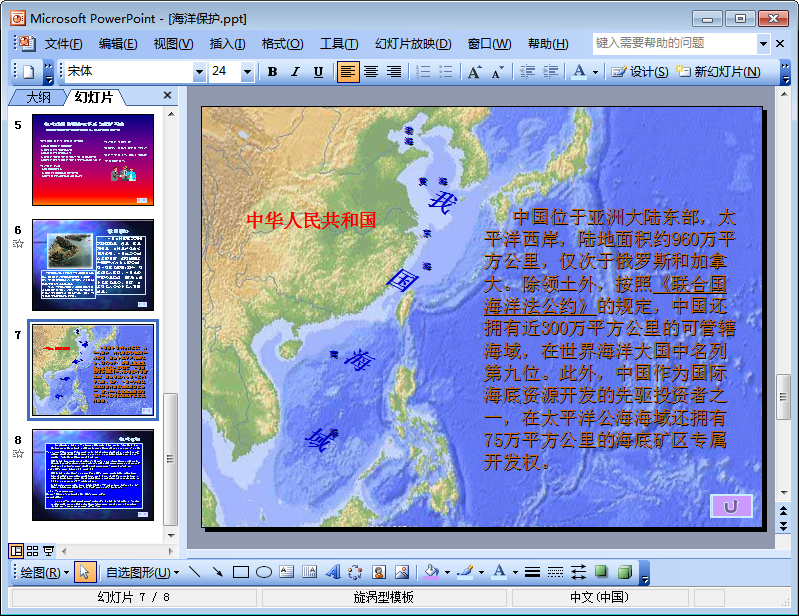The image size is (799, 616).
Task: Apply line color with brush icon
Action: 465,573
